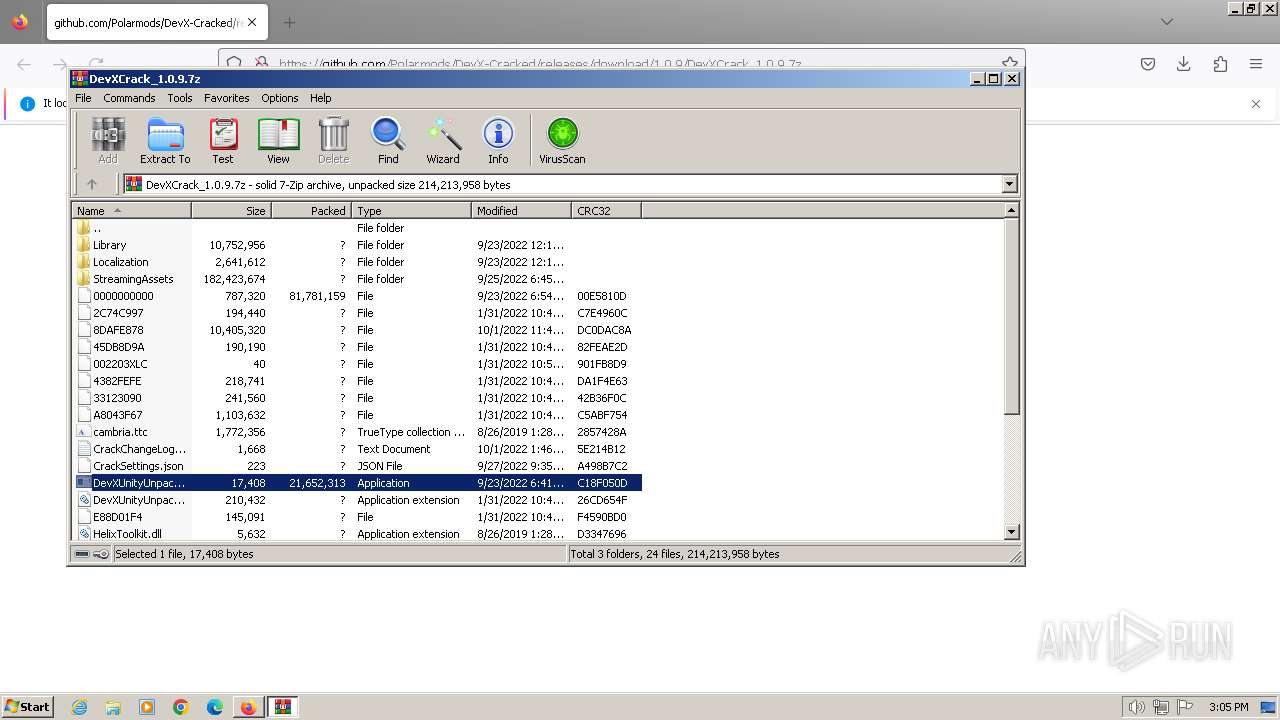Sort list by Size column
Viewport: 1280px width, 720px height.
231,211
